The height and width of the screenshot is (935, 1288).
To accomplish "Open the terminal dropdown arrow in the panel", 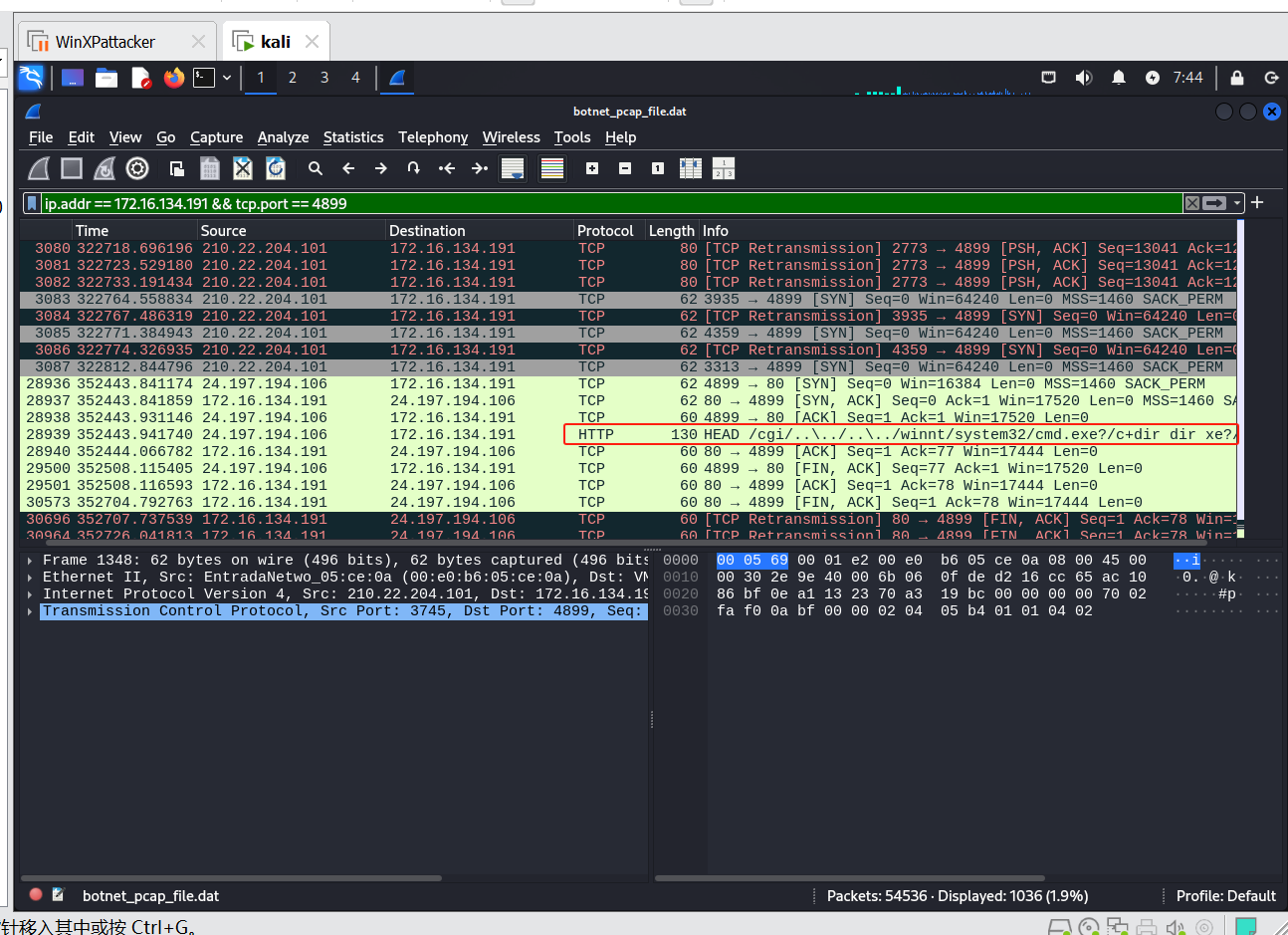I will [x=227, y=78].
